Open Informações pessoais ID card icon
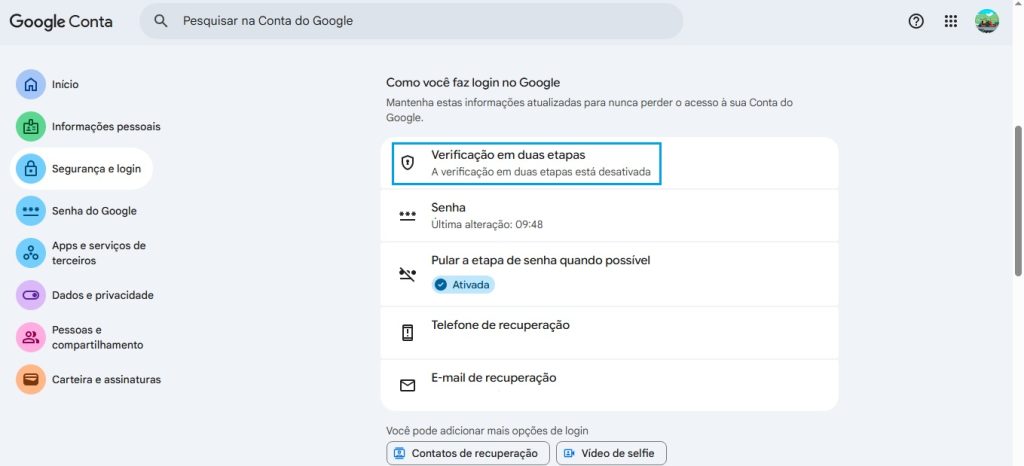Image resolution: width=1024 pixels, height=466 pixels. (x=31, y=127)
